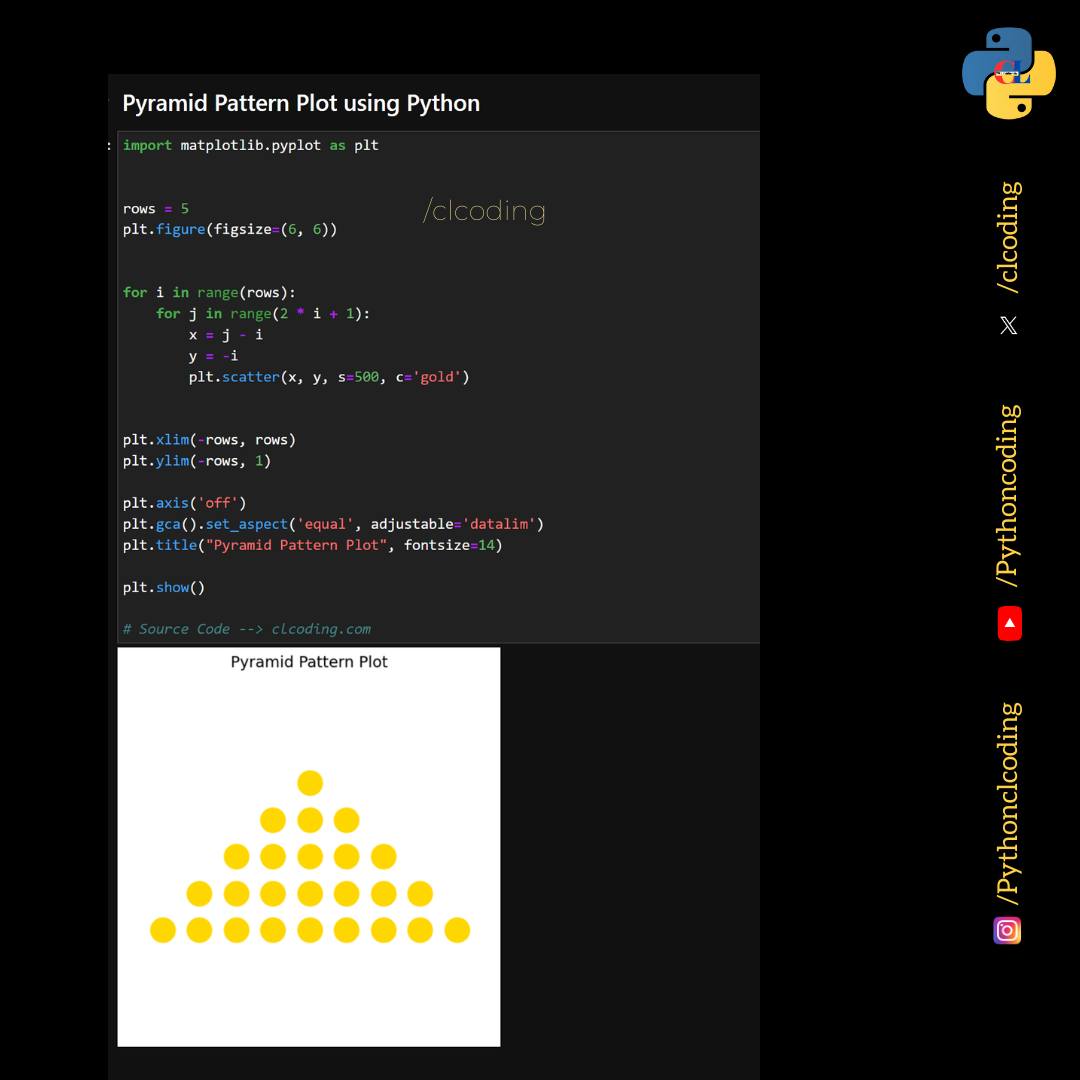This screenshot has height=1080, width=1080.
Task: Click the X (Twitter) icon
Action: click(1008, 325)
